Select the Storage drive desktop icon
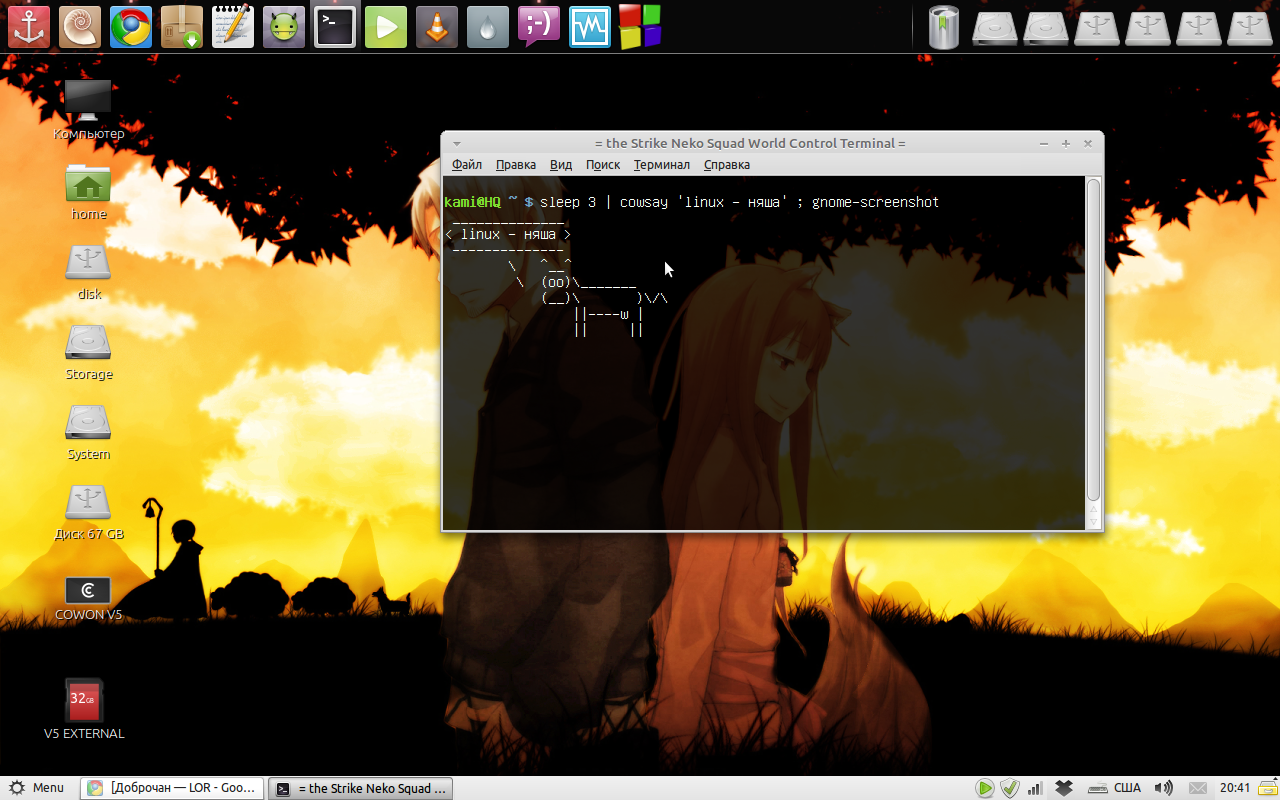 [x=88, y=352]
